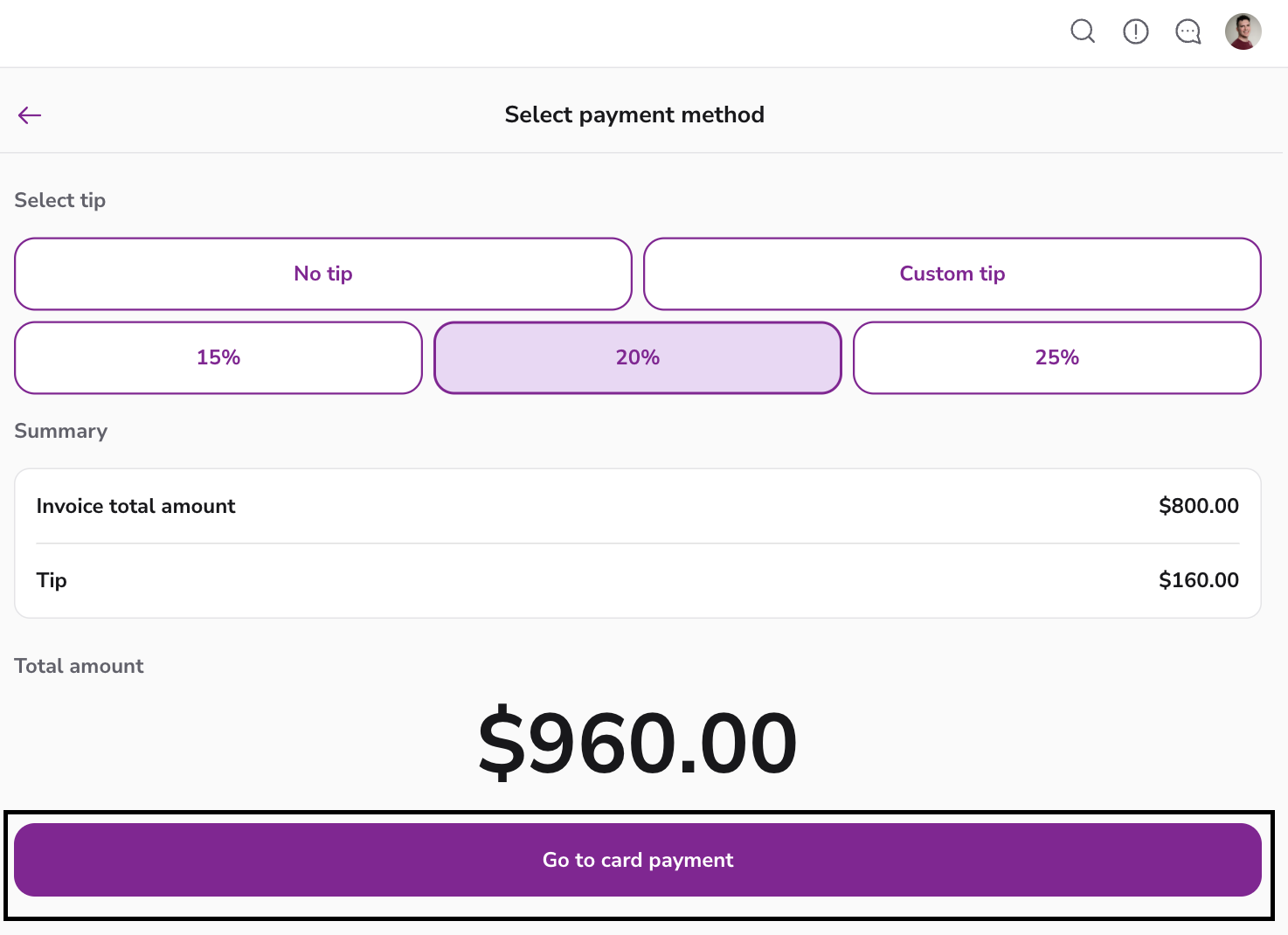Click the Select tip section label
This screenshot has height=935, width=1288.
pos(60,200)
